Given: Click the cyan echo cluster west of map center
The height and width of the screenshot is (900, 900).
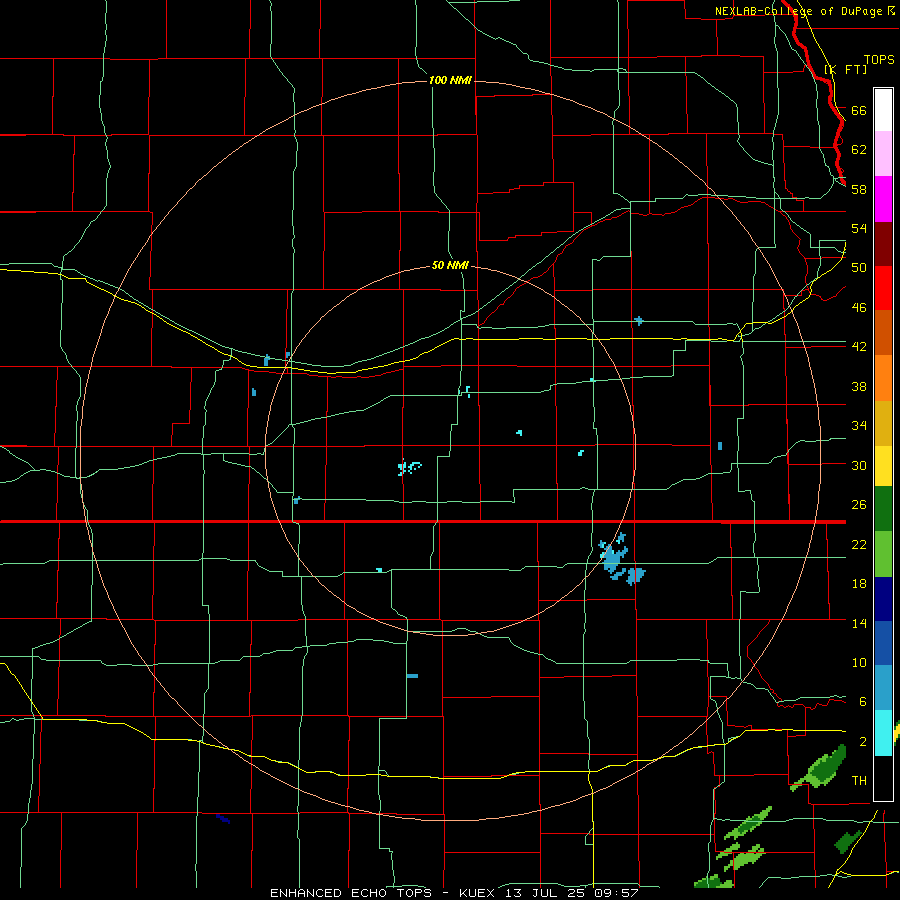Looking at the screenshot, I should 409,467.
